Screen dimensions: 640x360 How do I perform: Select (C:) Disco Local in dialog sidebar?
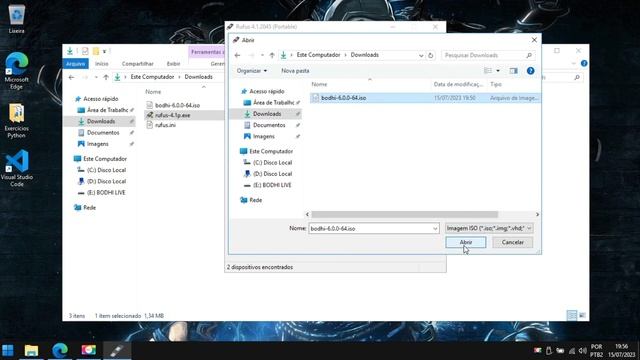(272, 162)
